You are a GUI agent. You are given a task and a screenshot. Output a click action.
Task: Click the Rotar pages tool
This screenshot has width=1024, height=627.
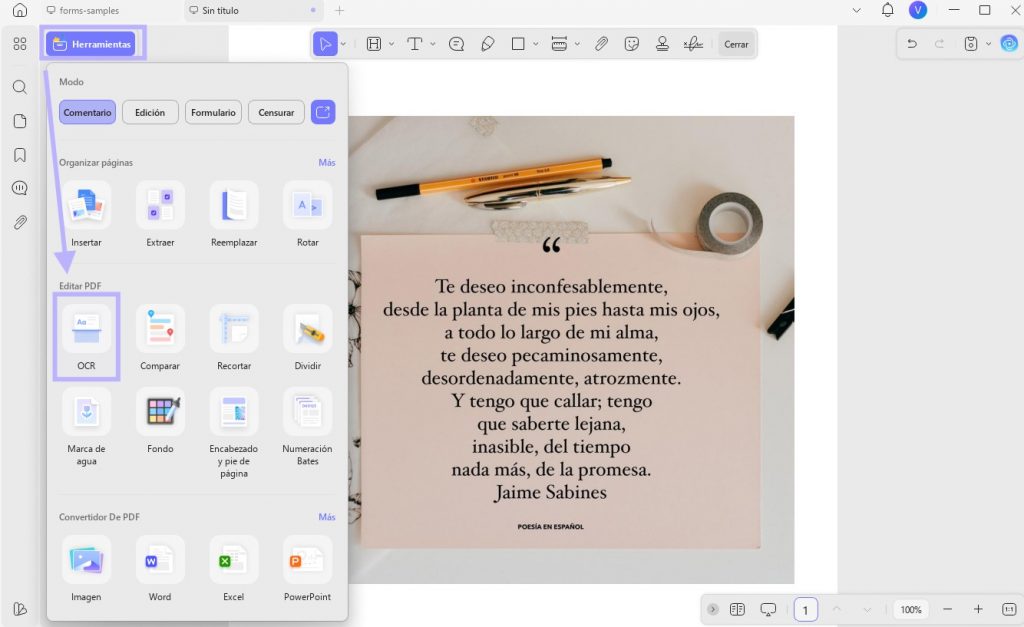[308, 214]
